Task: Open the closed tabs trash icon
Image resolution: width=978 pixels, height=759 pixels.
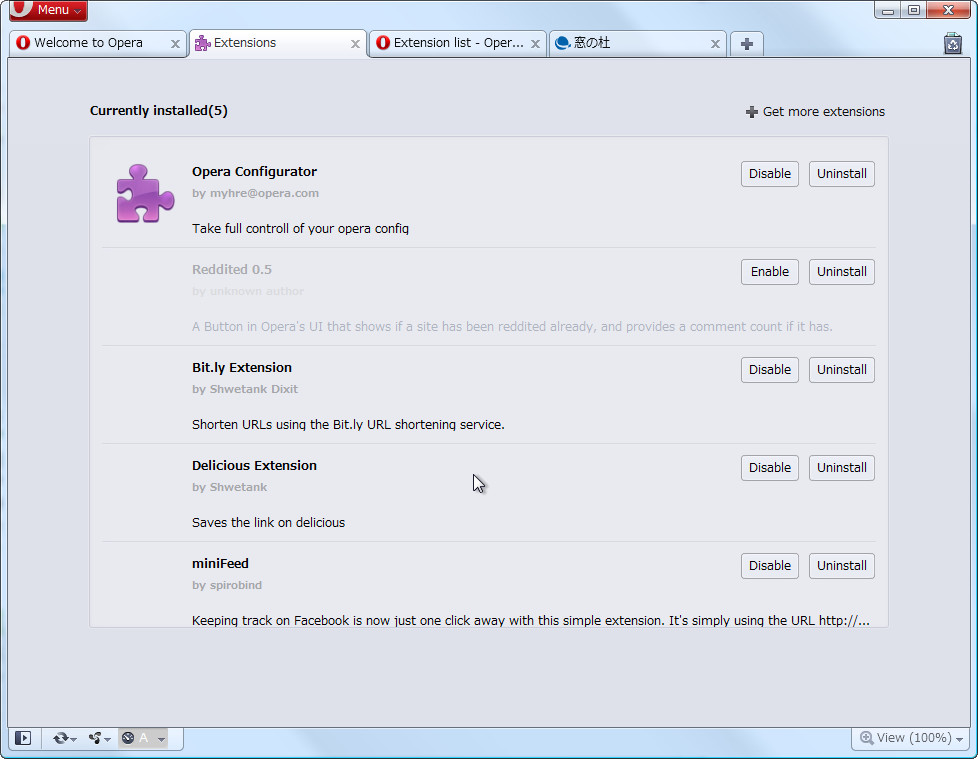Action: click(x=952, y=44)
